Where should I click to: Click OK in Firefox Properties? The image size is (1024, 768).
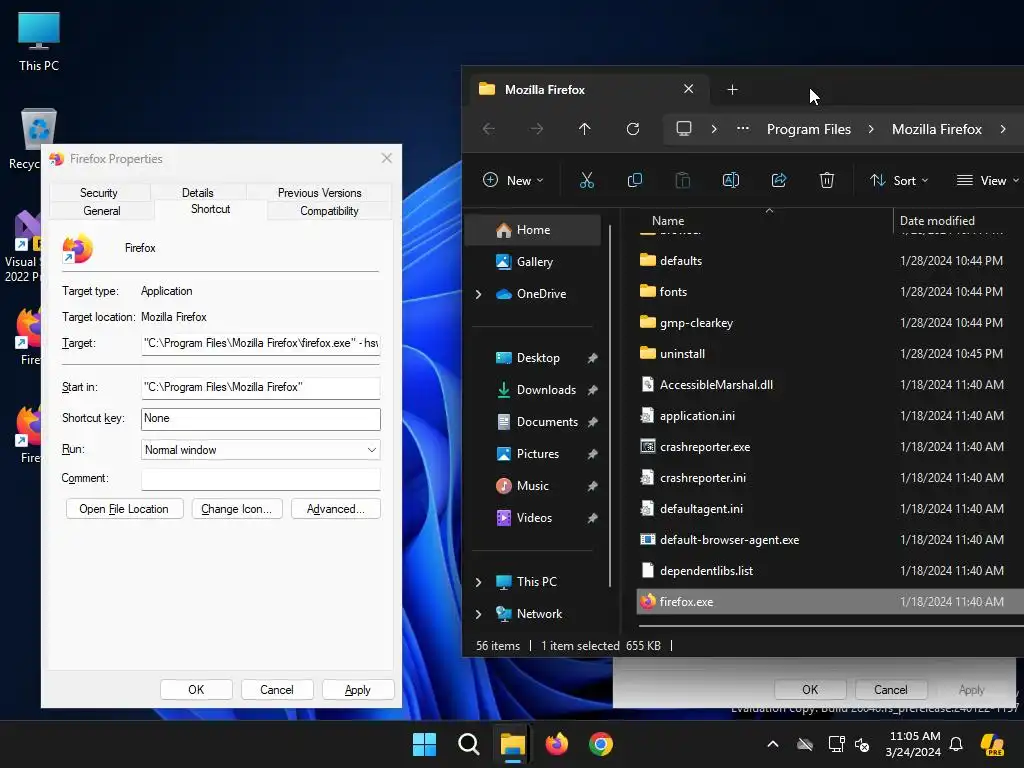click(x=196, y=690)
